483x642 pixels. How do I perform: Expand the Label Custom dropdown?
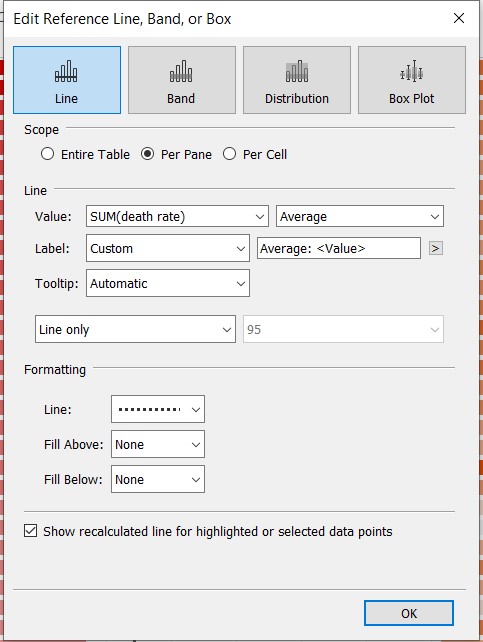[168, 248]
